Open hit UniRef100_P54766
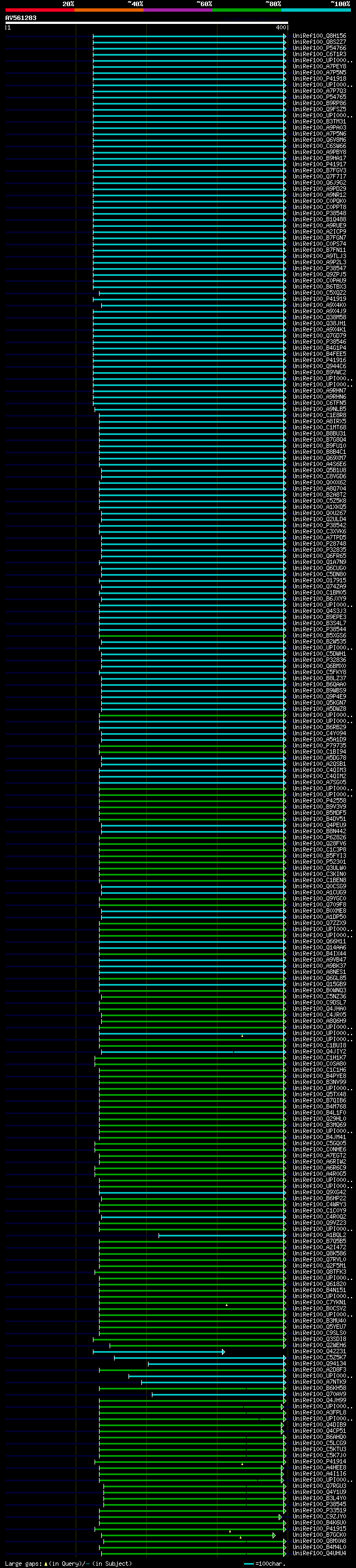The image size is (356, 1568). coord(319,48)
